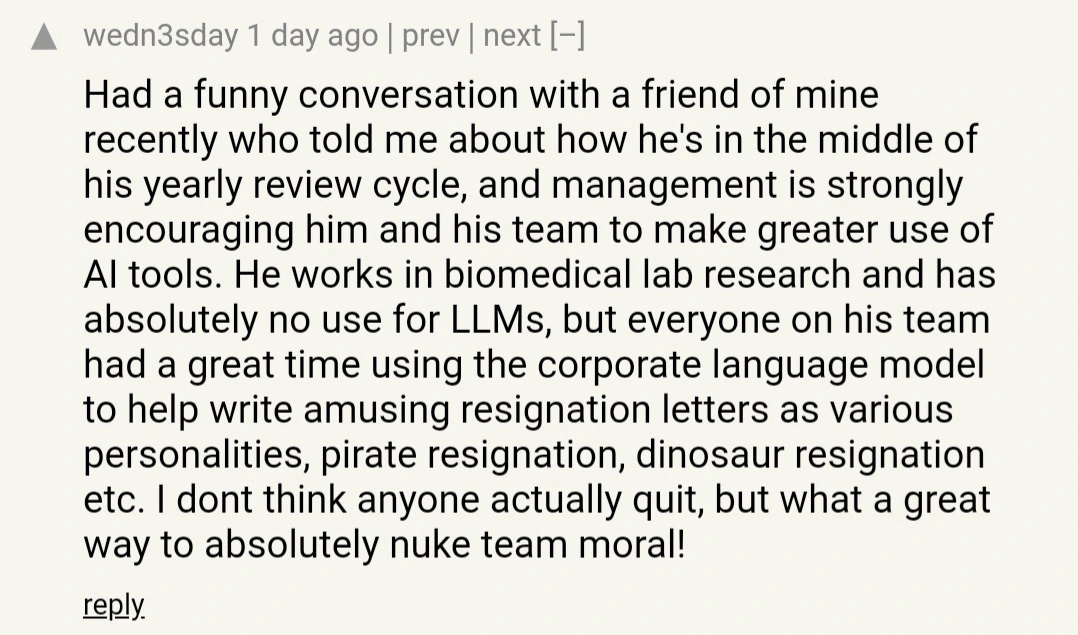This screenshot has height=635, width=1078.
Task: Jump to the next comment
Action: tap(512, 35)
